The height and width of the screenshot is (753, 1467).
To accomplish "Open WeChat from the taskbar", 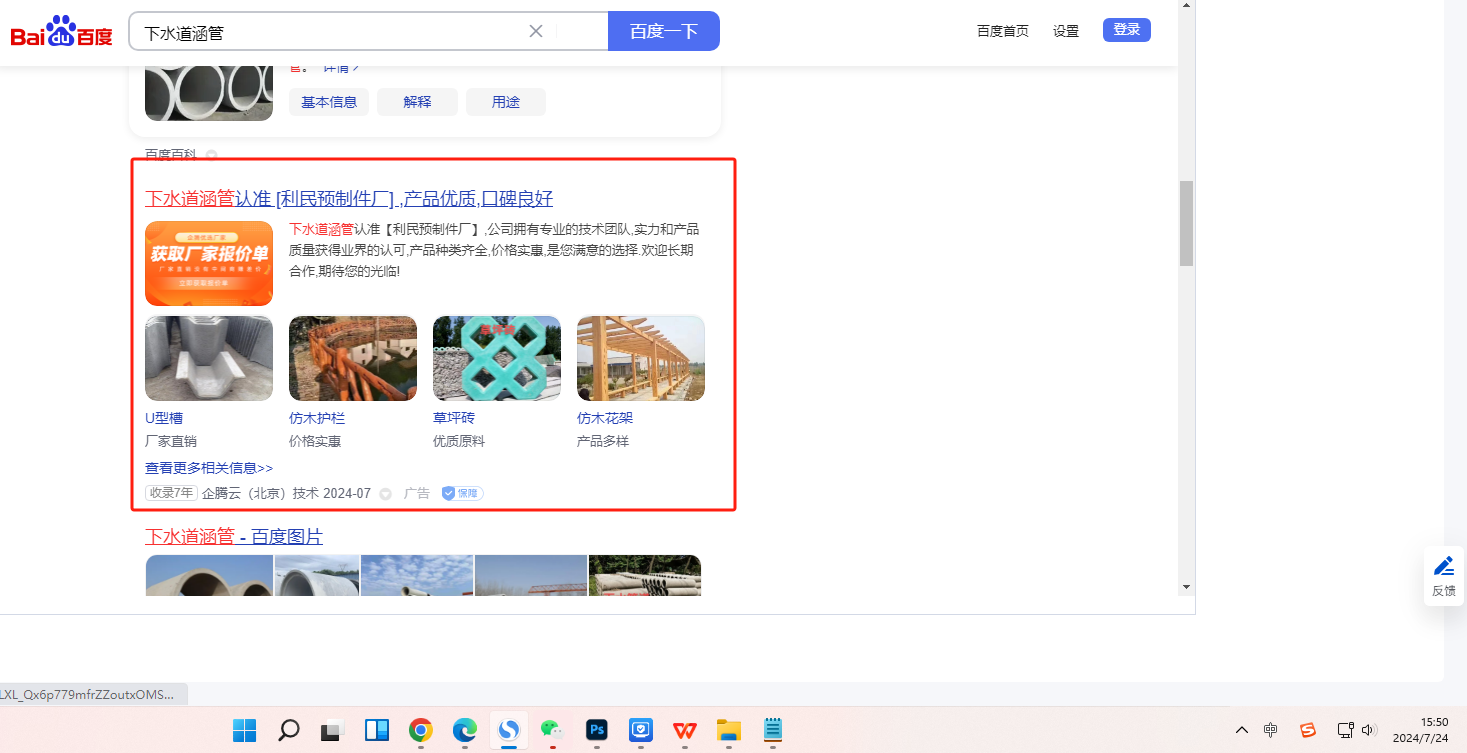I will coord(552,731).
